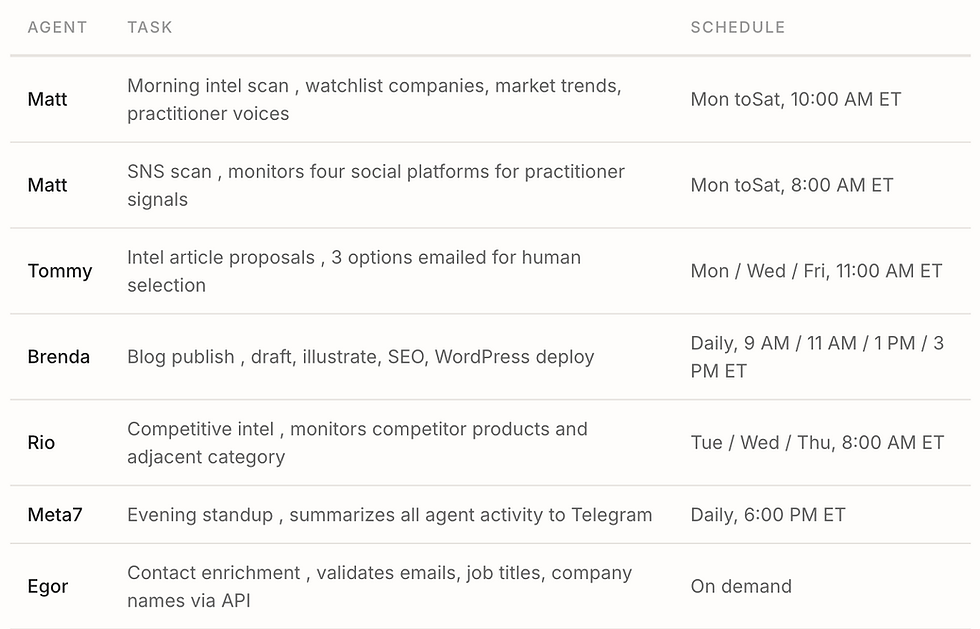Click the 'Daily, 6:00 PM ET' schedule cell
The image size is (980, 629).
point(768,515)
